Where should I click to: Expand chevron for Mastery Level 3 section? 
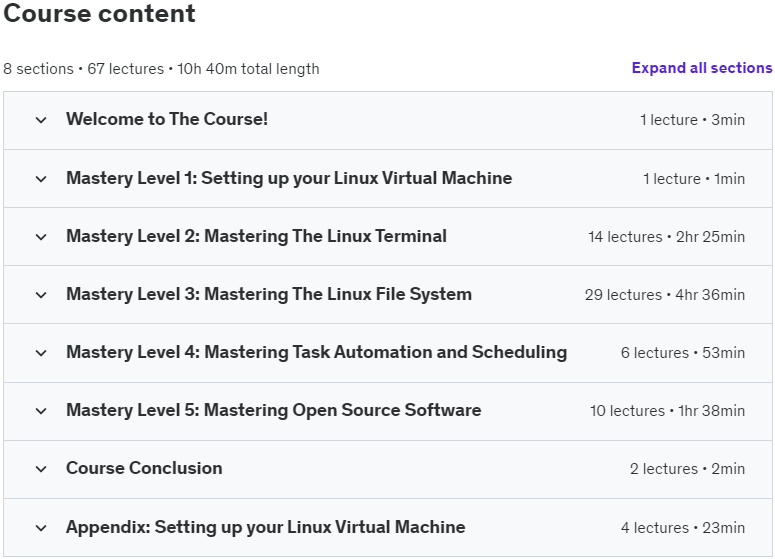pyautogui.click(x=41, y=295)
